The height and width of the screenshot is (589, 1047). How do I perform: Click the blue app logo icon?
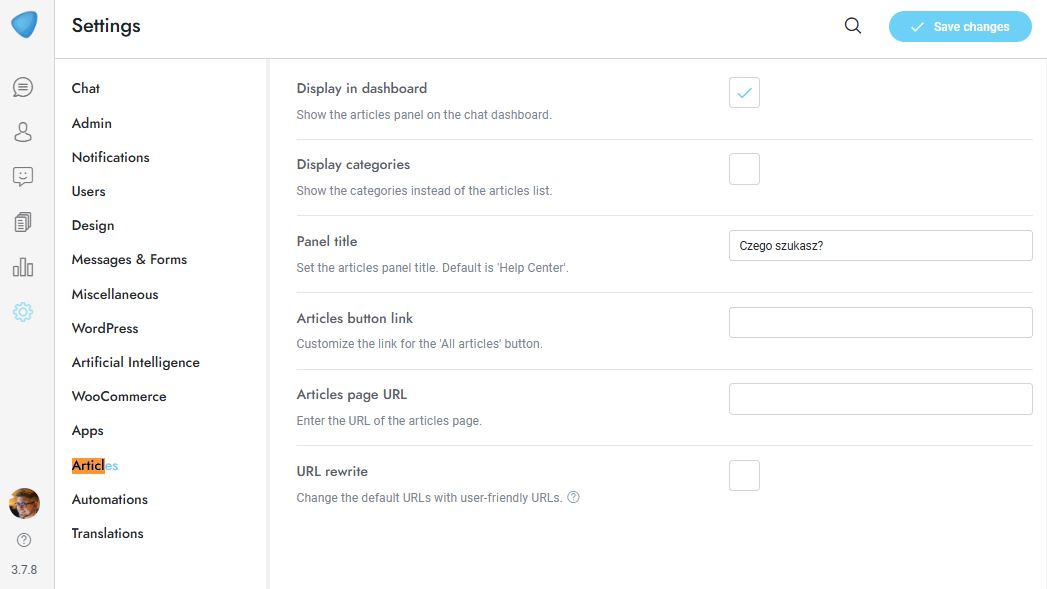[x=24, y=25]
